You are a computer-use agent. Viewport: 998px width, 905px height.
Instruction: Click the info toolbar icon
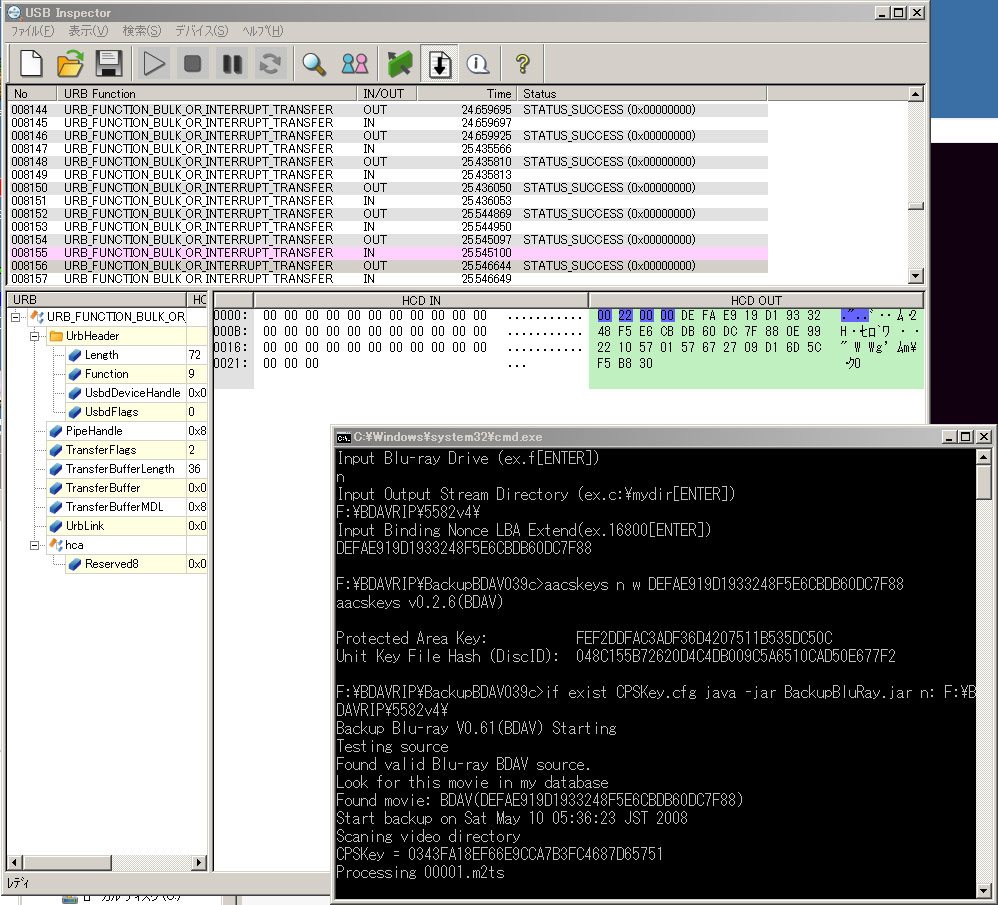[478, 64]
